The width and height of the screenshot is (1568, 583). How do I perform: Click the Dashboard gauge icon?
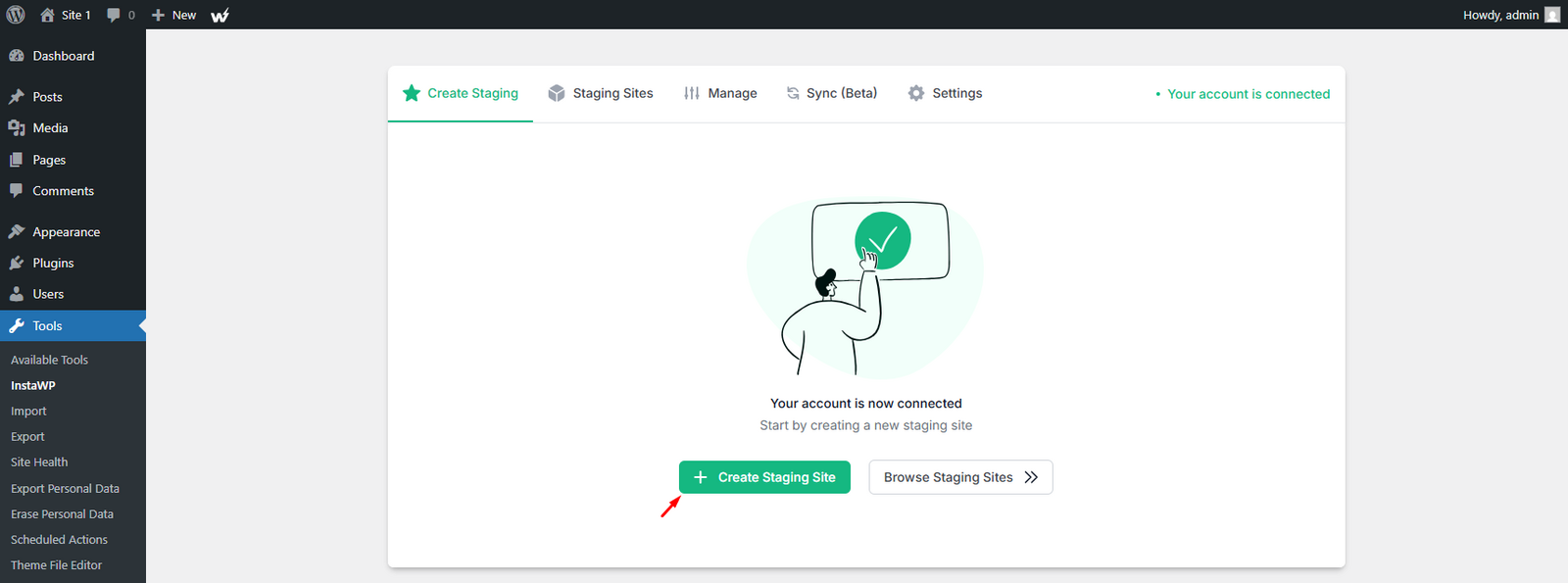17,56
